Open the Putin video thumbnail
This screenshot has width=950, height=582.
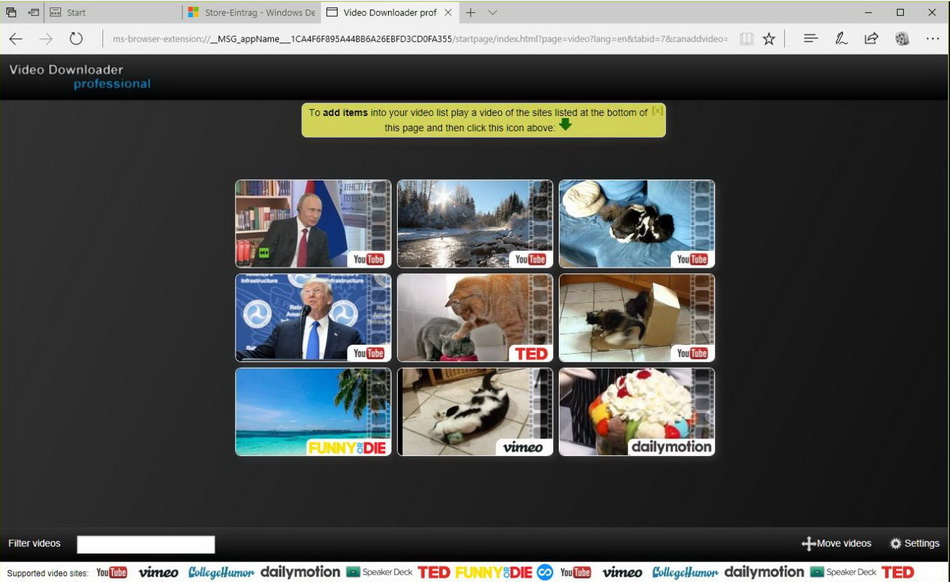(x=312, y=223)
